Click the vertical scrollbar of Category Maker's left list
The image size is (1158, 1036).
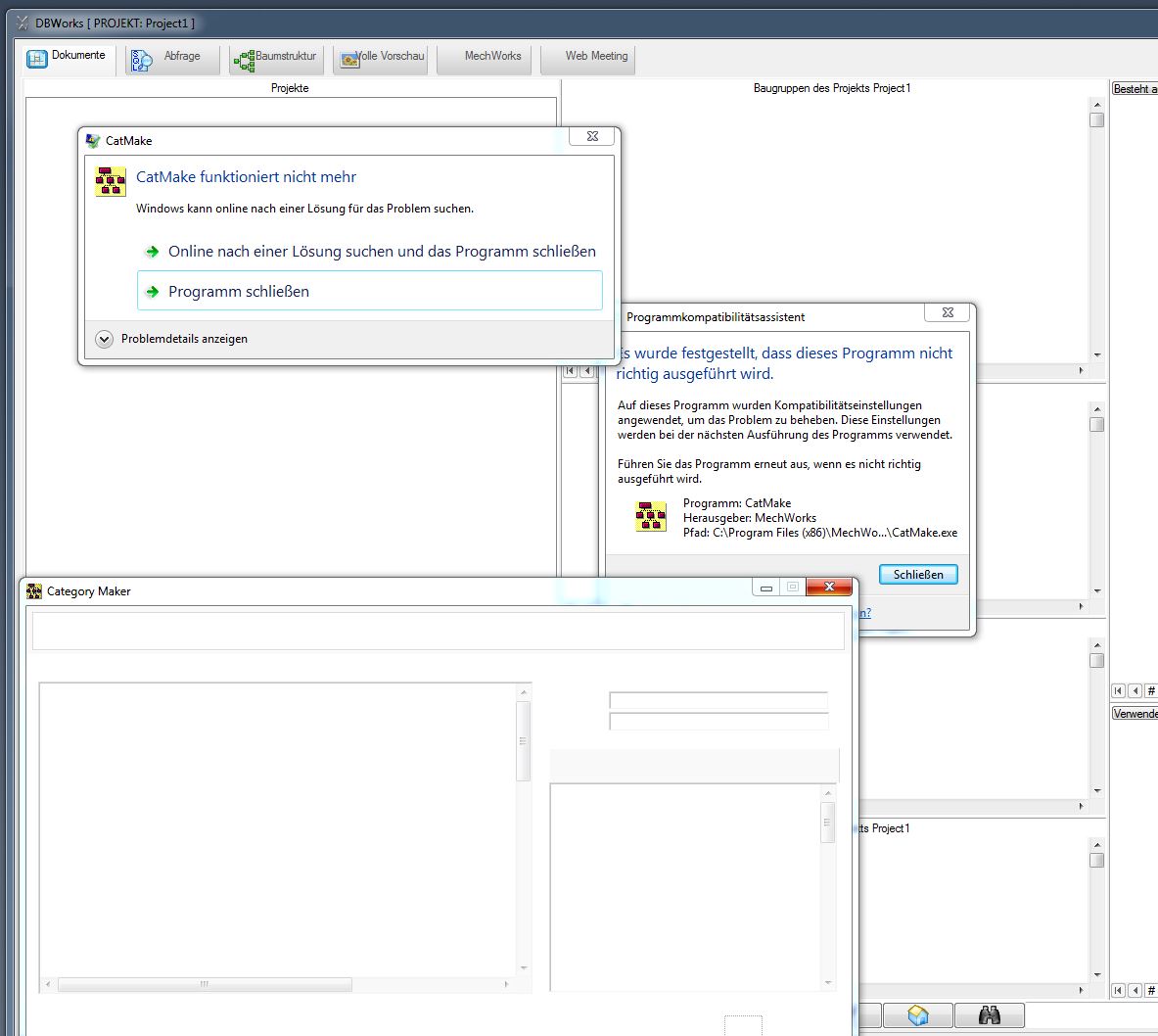[523, 829]
